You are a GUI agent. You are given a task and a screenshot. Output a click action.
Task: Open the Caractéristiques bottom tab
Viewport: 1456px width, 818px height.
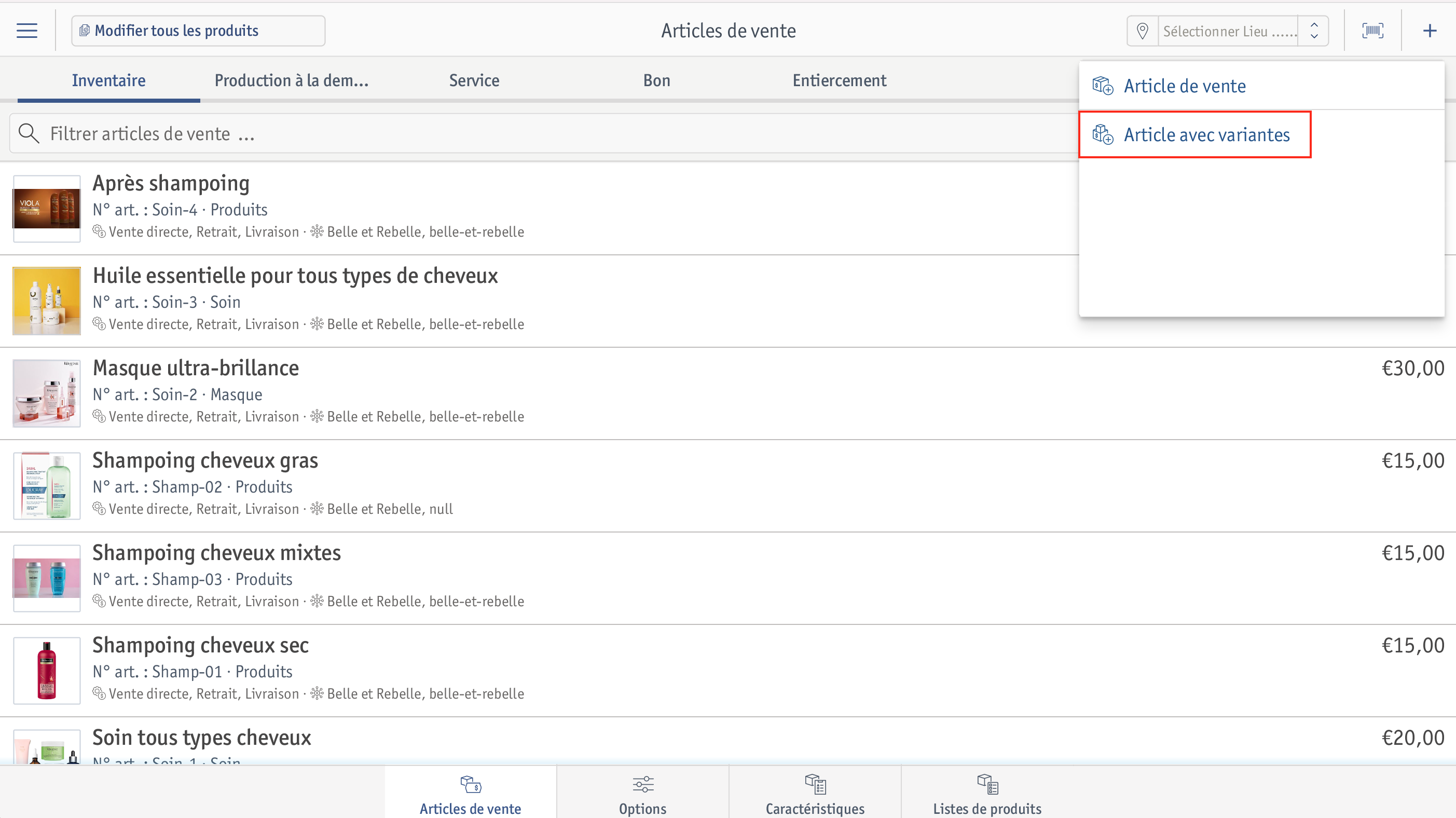coord(815,793)
